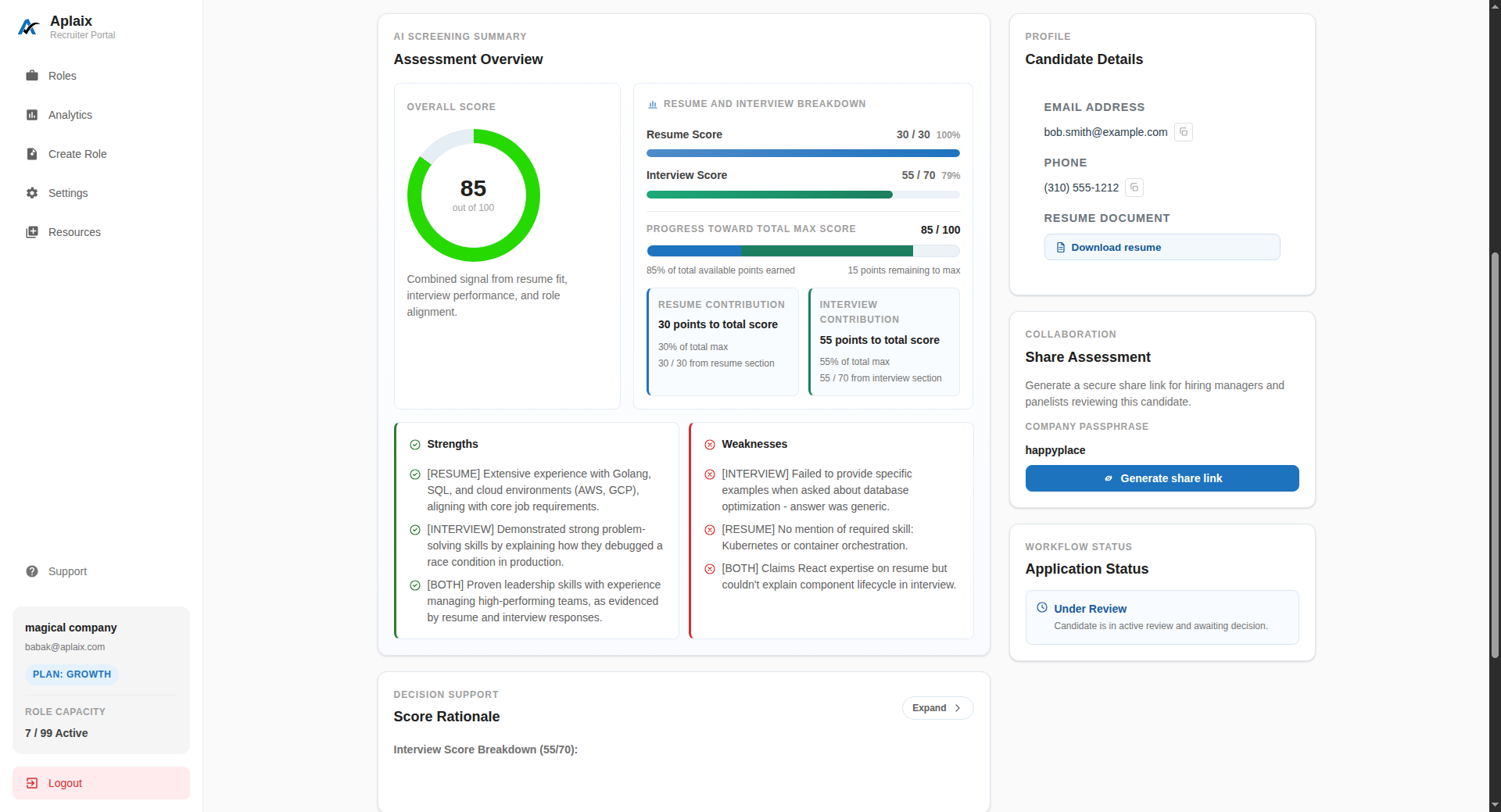
Task: Click the Logout exit icon
Action: [x=32, y=783]
